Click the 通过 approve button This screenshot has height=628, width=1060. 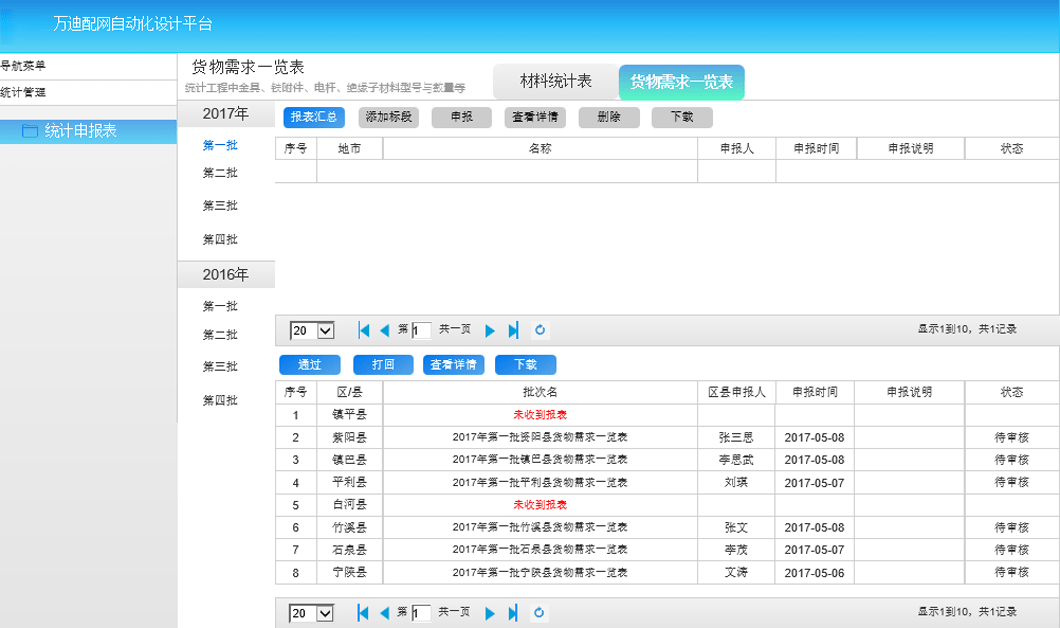coord(310,365)
